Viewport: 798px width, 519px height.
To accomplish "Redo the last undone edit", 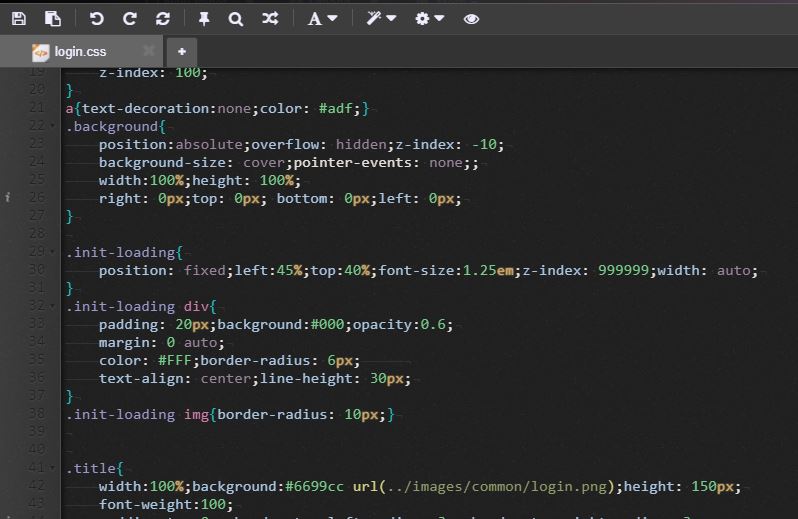I will pos(129,18).
